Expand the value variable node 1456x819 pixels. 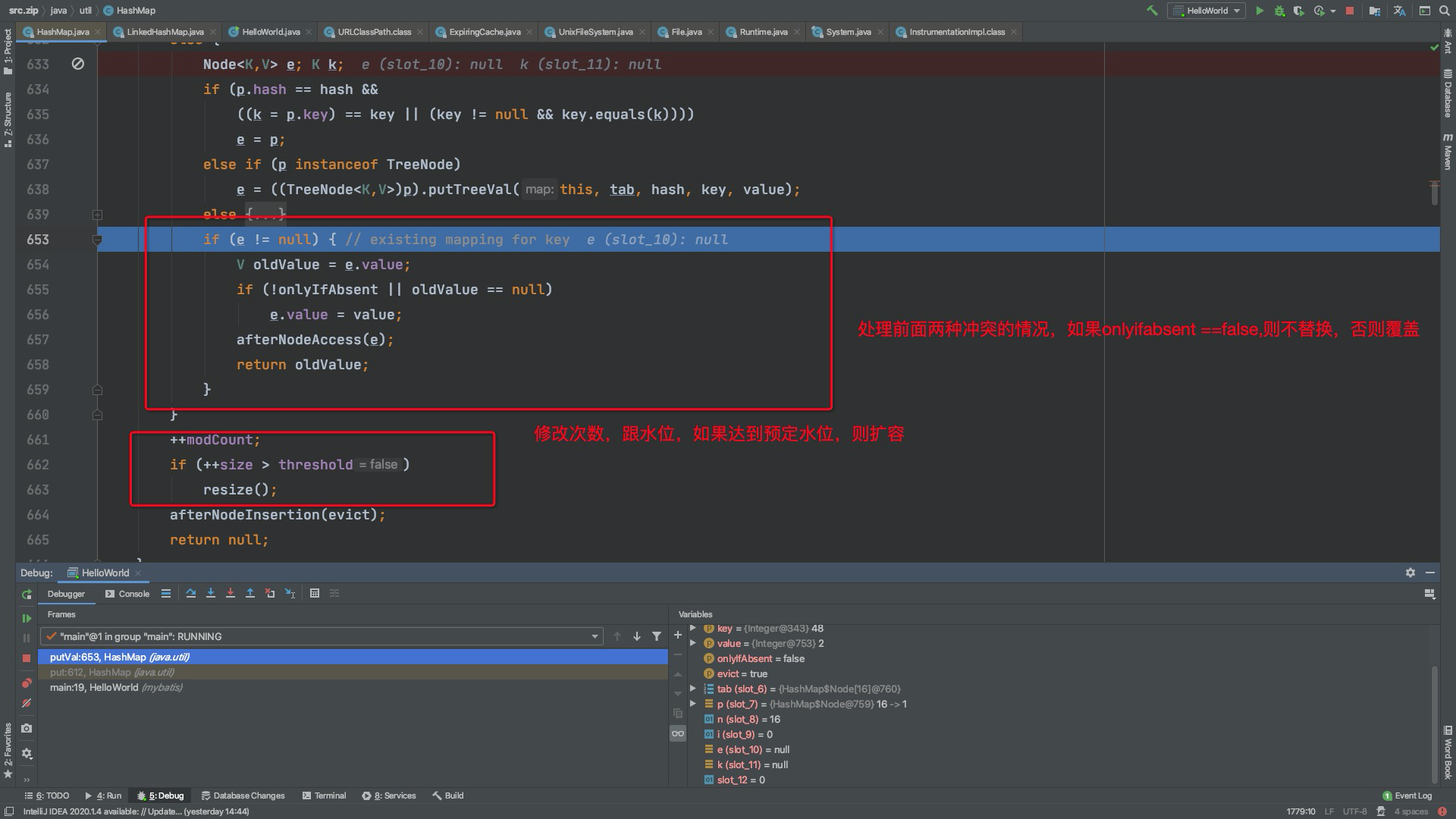[x=693, y=643]
